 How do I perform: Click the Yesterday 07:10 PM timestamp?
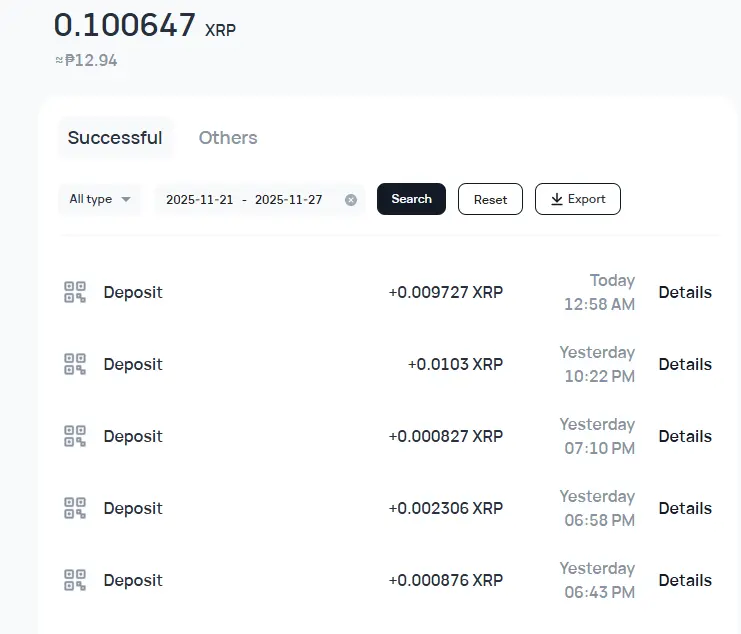[597, 436]
